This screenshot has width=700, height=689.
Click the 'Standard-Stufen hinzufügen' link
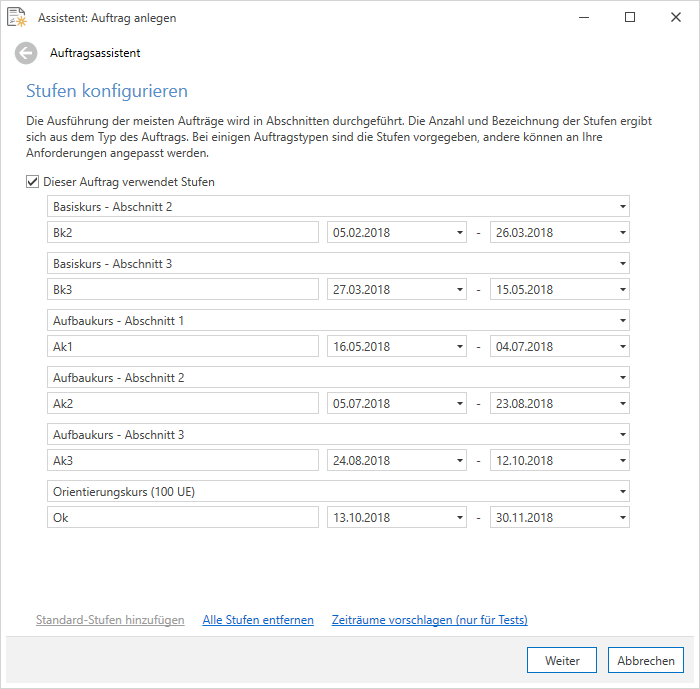[x=110, y=620]
